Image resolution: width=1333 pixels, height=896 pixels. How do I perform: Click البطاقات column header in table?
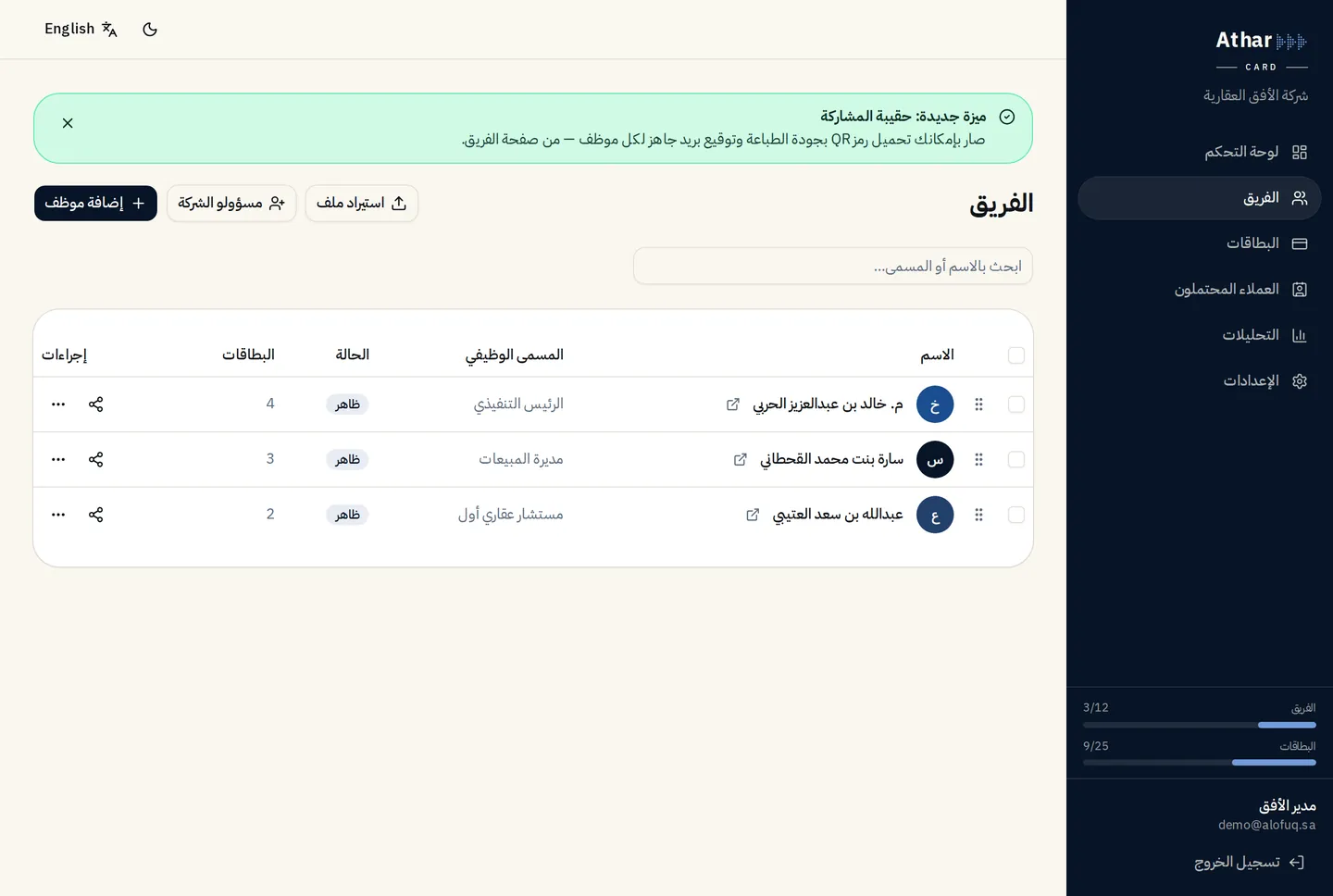pos(248,355)
